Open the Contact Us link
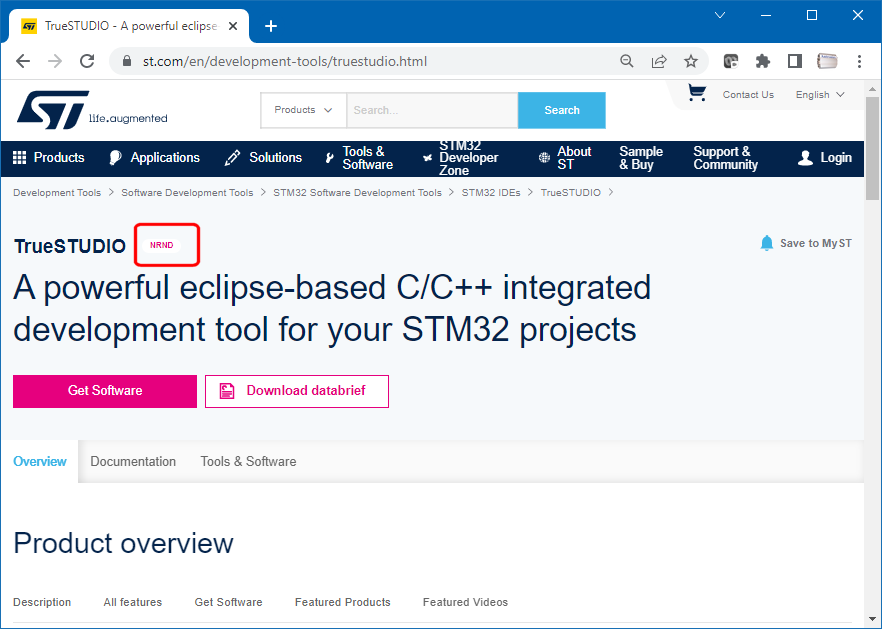This screenshot has width=882, height=629. pos(748,95)
